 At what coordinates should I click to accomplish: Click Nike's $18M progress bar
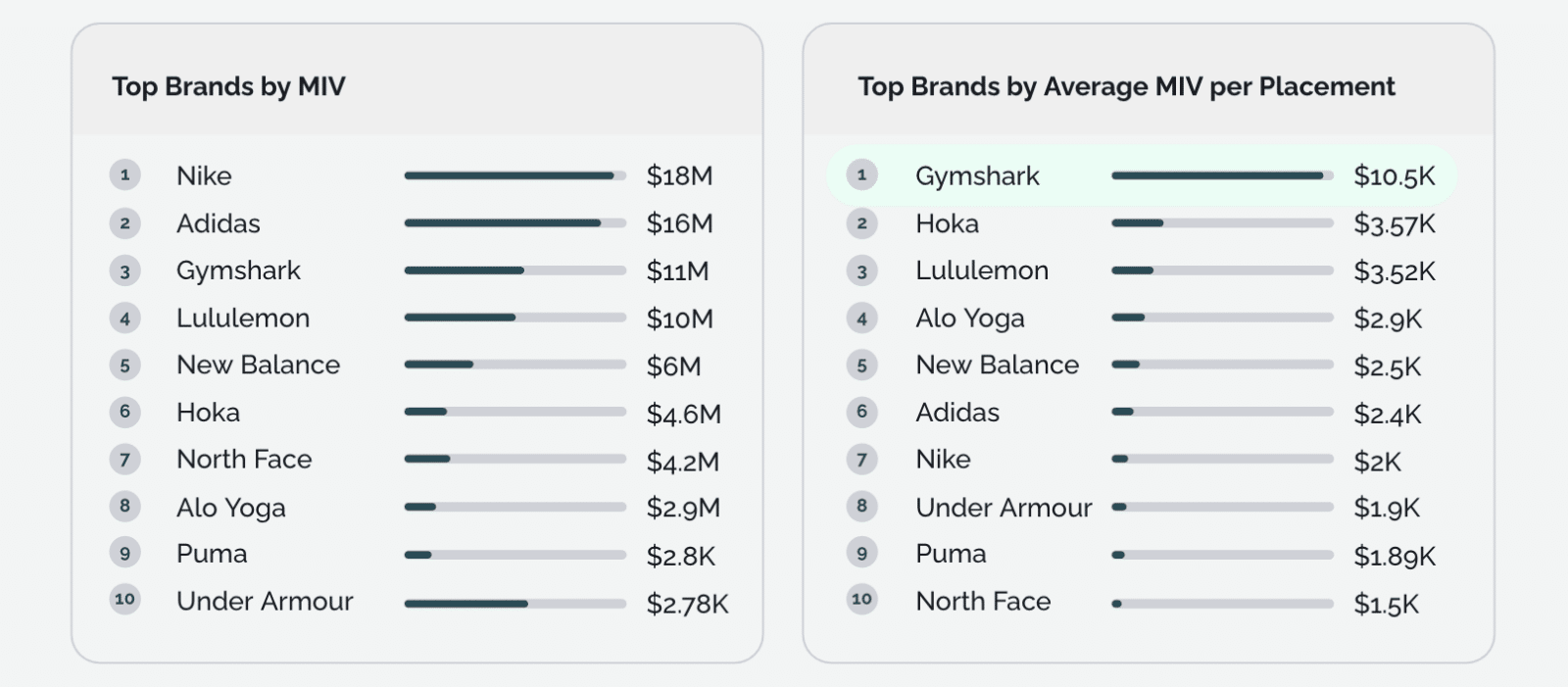pyautogui.click(x=514, y=176)
